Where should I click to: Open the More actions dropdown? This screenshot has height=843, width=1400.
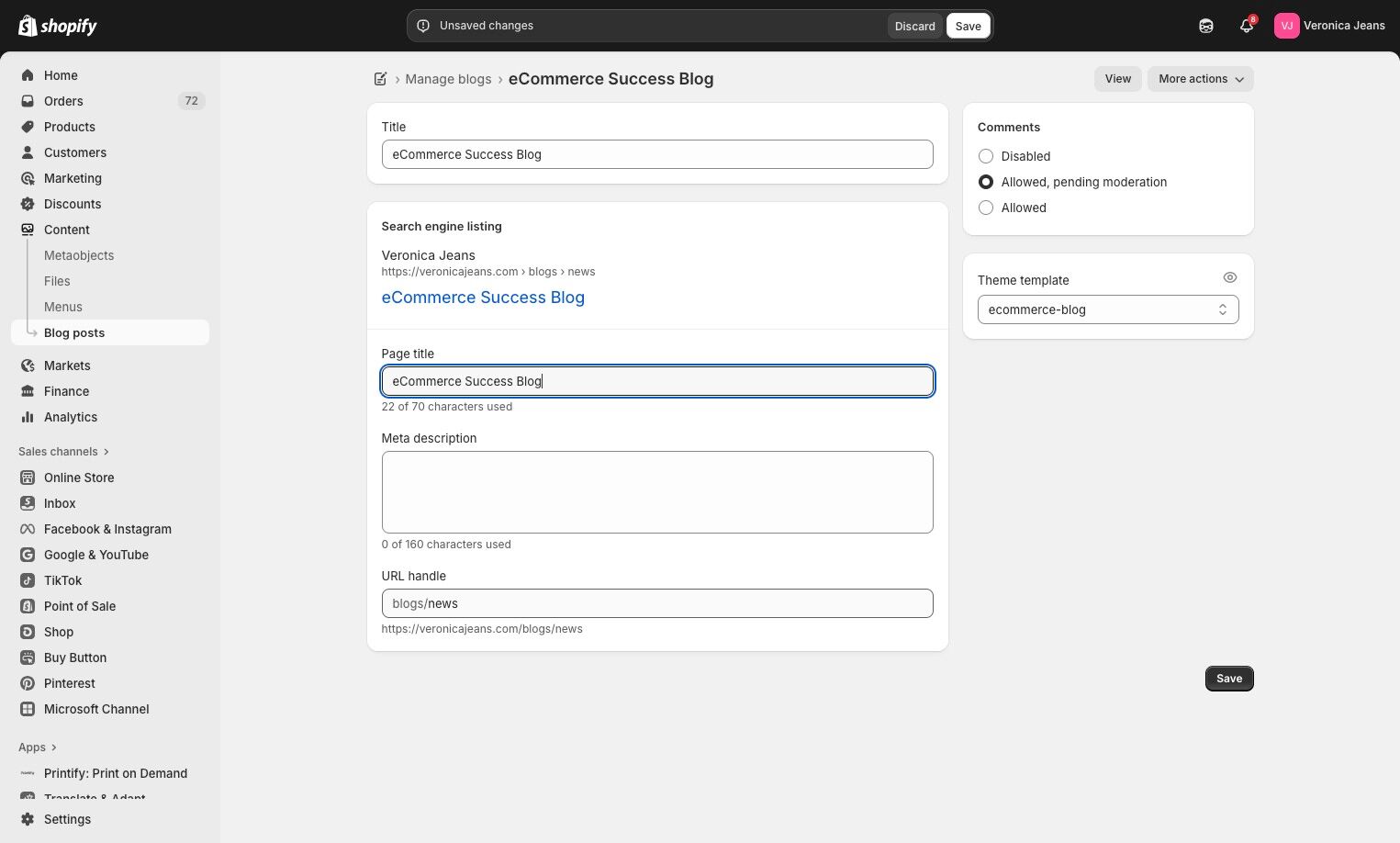[1200, 79]
